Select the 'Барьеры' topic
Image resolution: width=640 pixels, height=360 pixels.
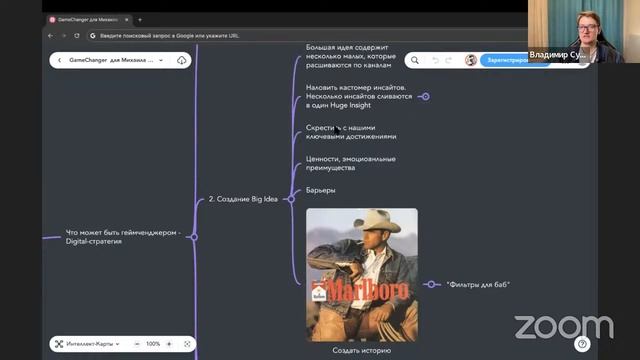(320, 190)
